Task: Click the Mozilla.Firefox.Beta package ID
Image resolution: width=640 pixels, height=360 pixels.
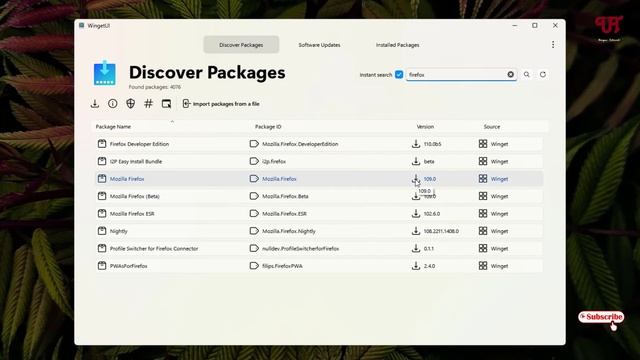Action: coord(285,196)
